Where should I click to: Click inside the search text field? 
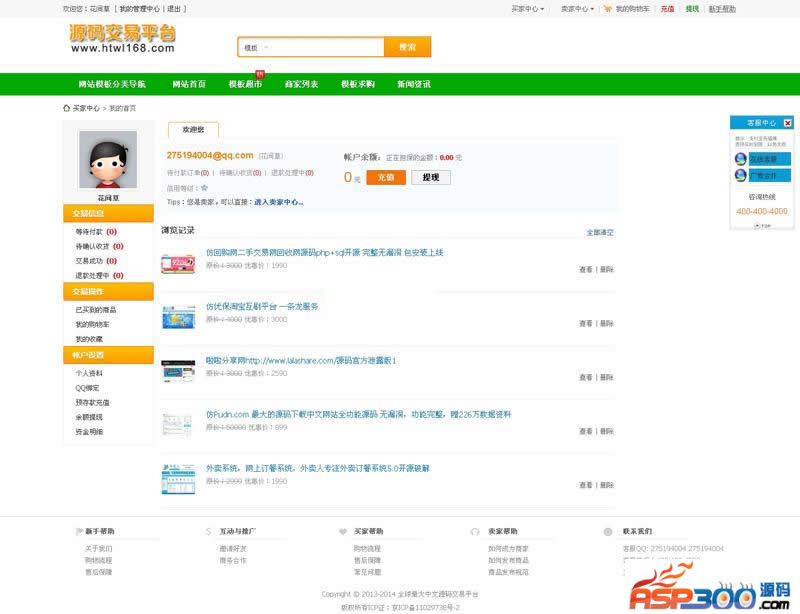[x=327, y=47]
